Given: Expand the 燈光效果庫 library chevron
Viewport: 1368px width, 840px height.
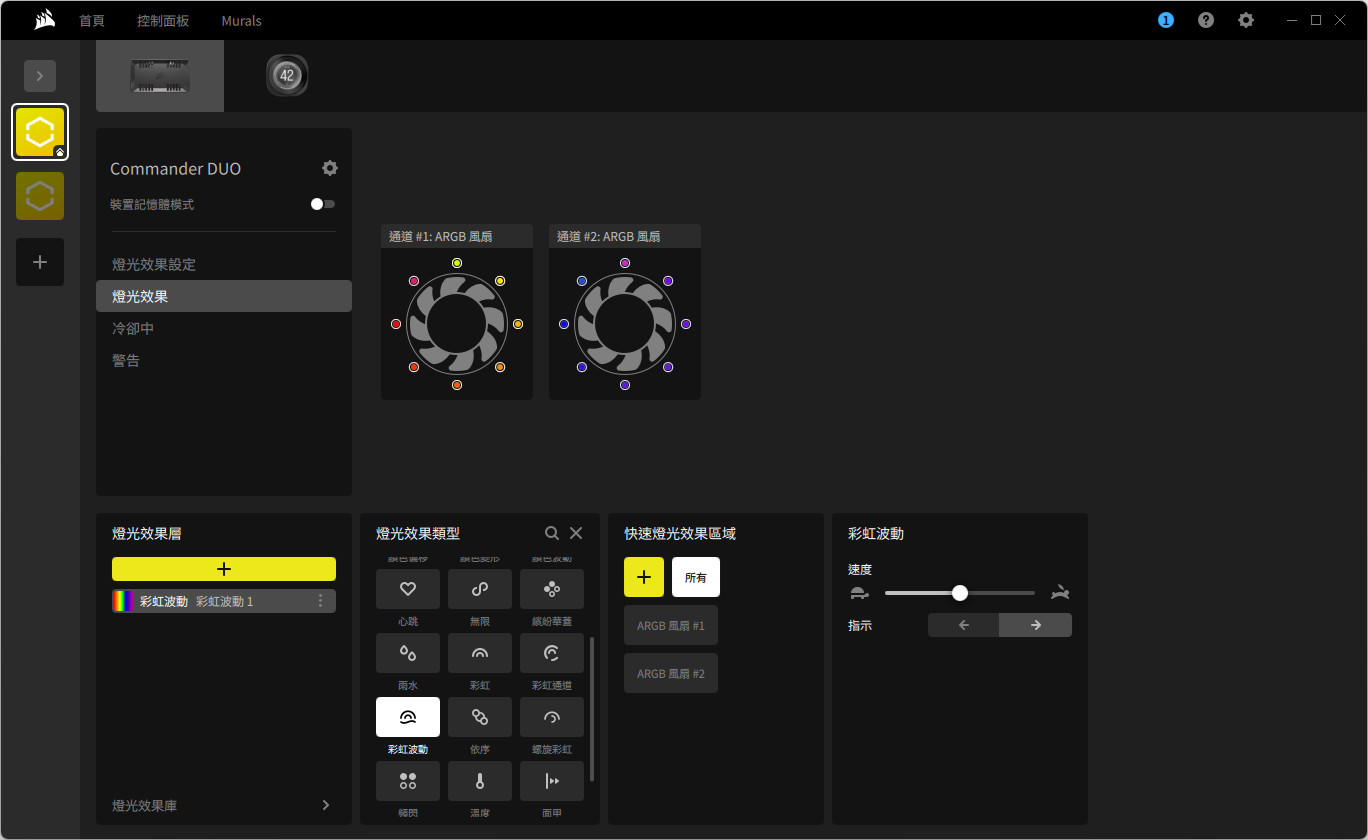Looking at the screenshot, I should click(326, 805).
